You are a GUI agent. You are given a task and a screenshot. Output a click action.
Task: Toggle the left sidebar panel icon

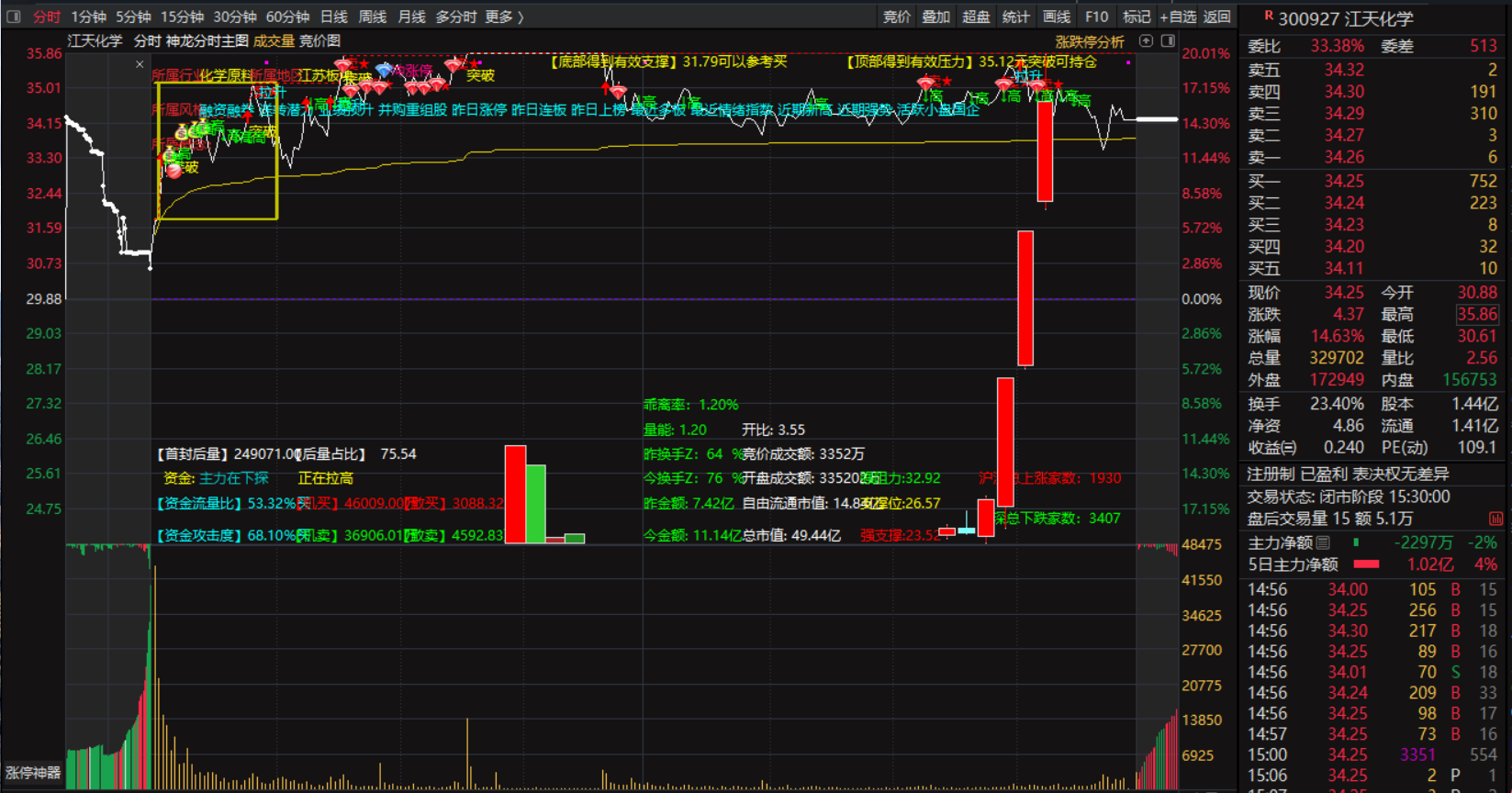click(x=14, y=17)
